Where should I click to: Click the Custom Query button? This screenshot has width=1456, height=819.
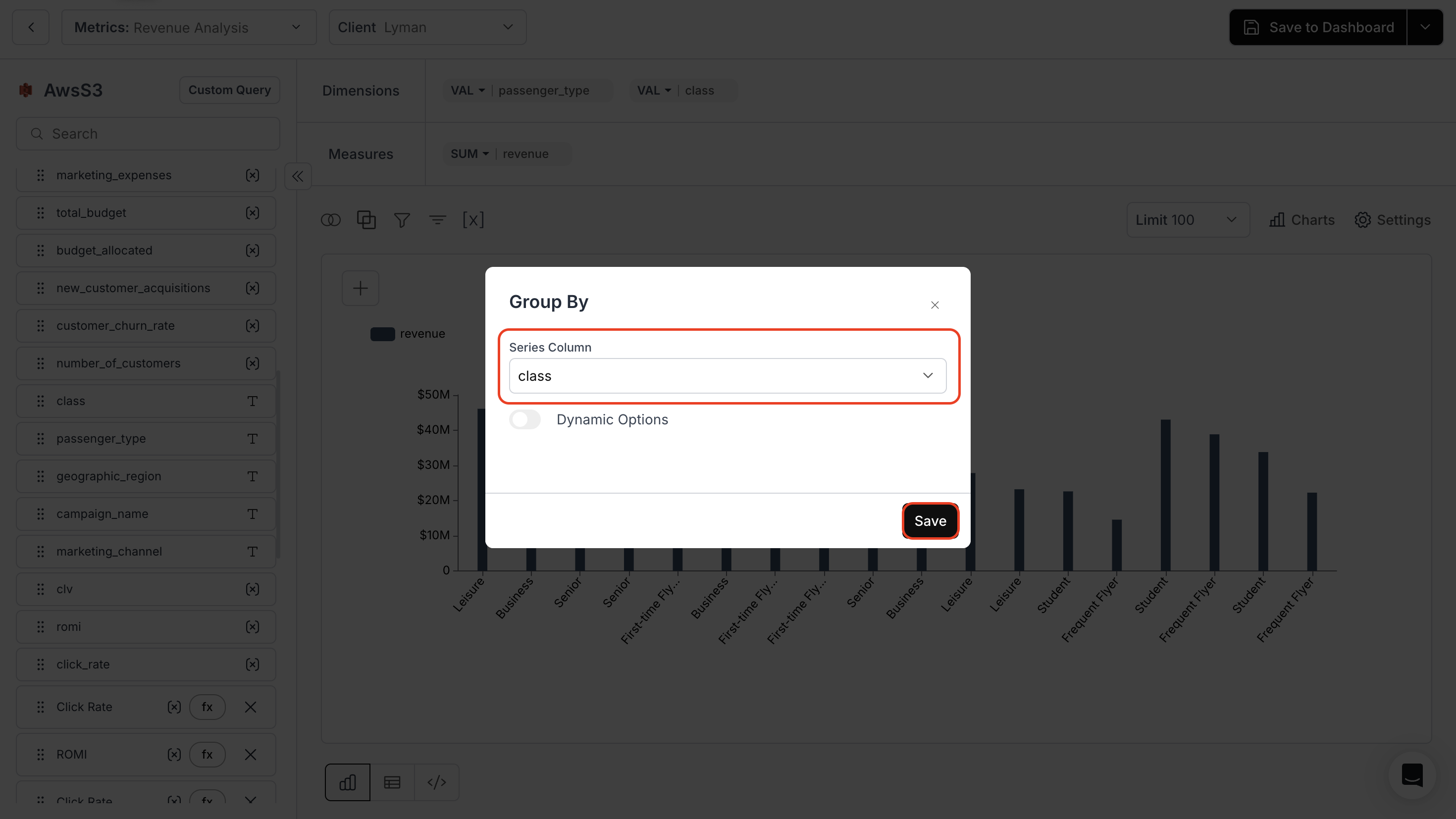229,90
